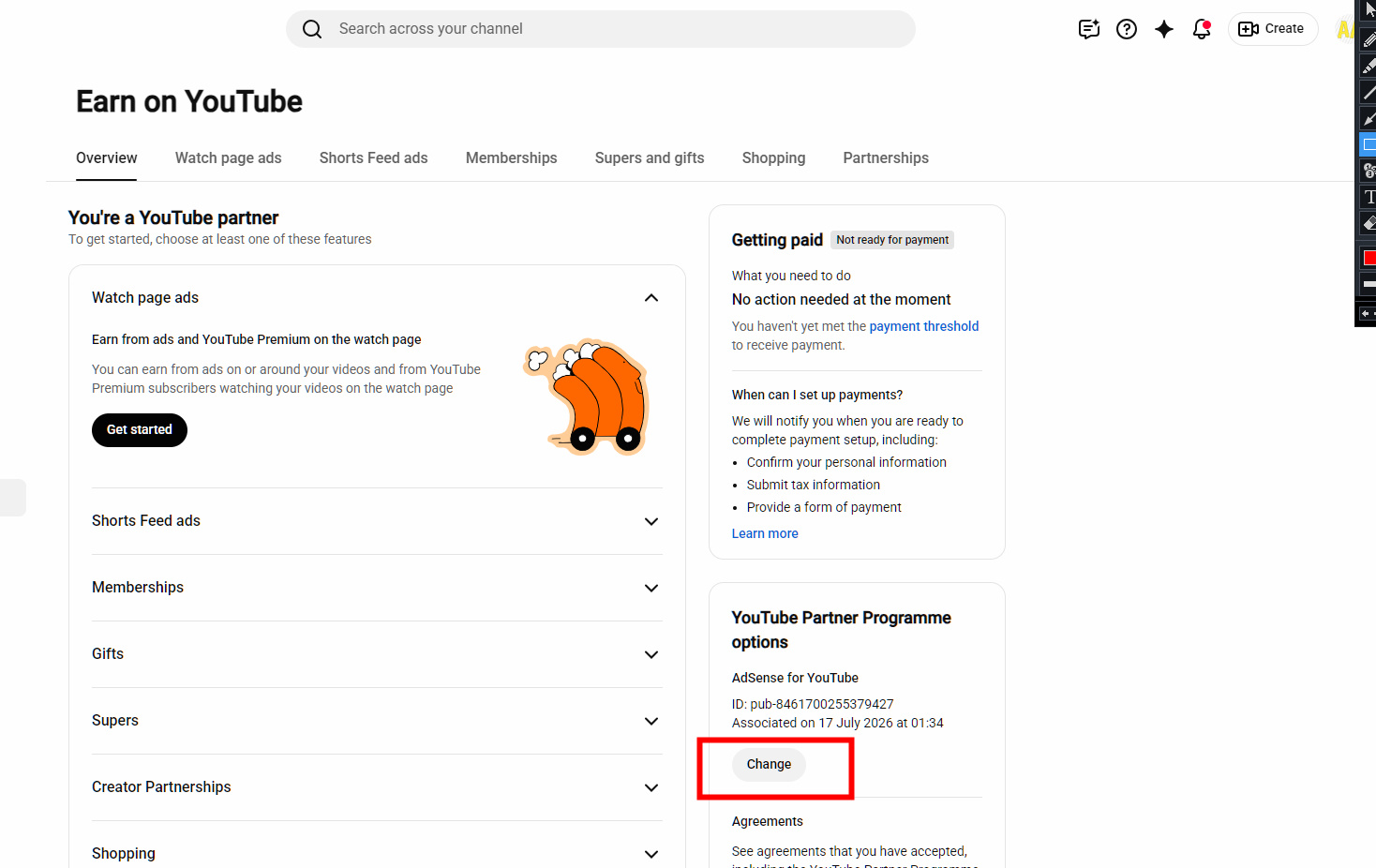This screenshot has height=868, width=1376.
Task: Open the payment threshold link
Action: 924,326
